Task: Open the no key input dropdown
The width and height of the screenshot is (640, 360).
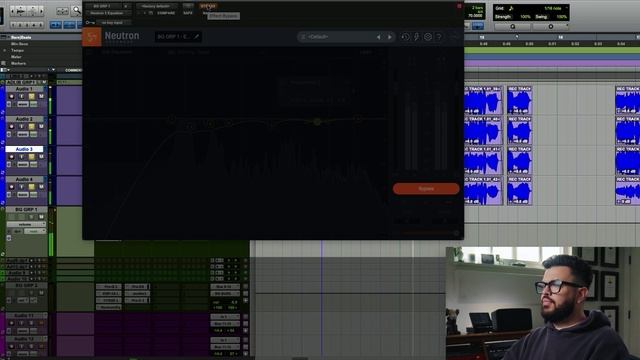Action: [x=114, y=22]
